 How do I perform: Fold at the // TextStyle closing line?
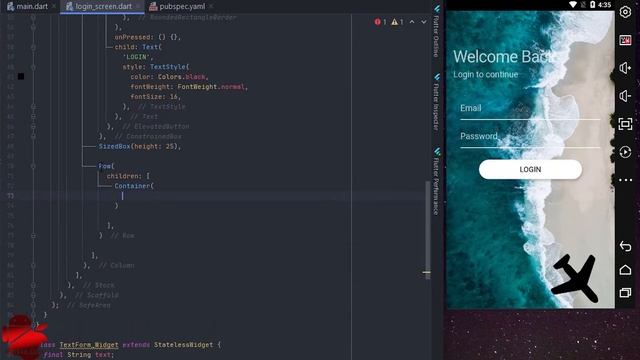point(33,107)
